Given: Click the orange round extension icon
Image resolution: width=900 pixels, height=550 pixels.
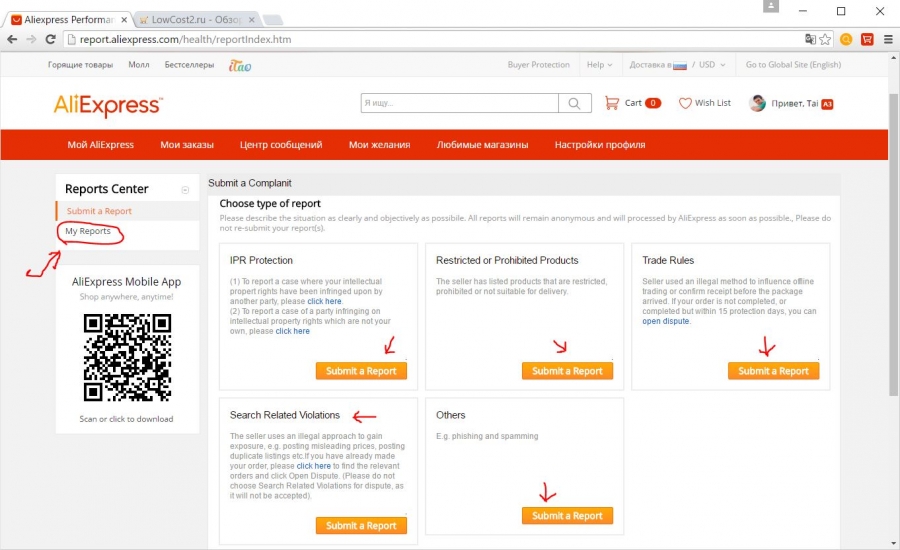Looking at the screenshot, I should (846, 39).
